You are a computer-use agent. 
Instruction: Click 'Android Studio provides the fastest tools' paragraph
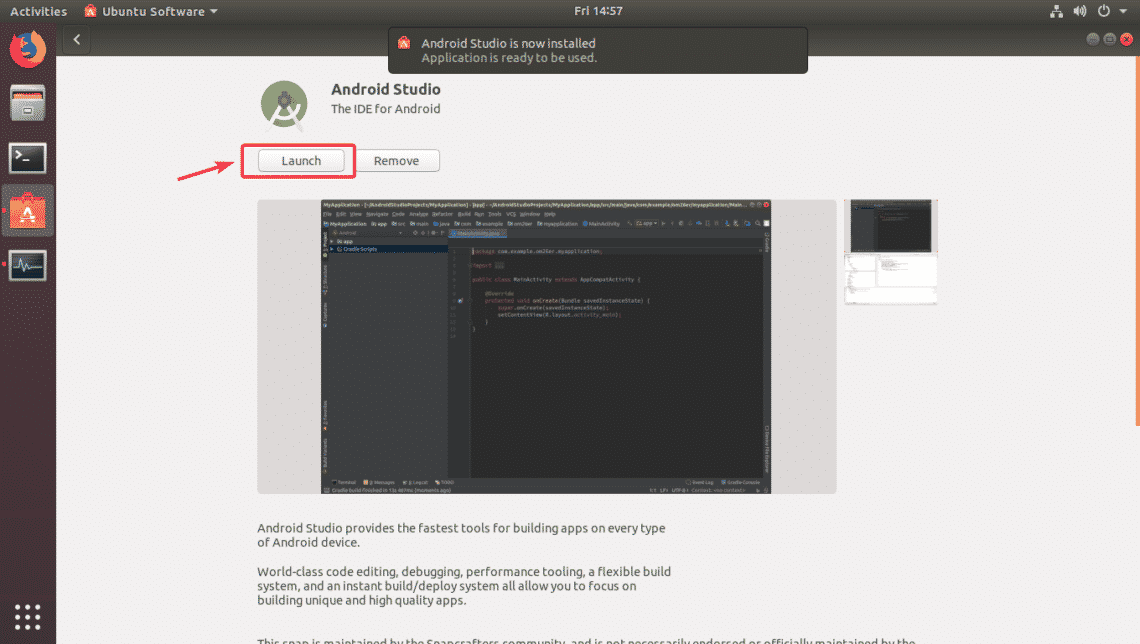(461, 535)
